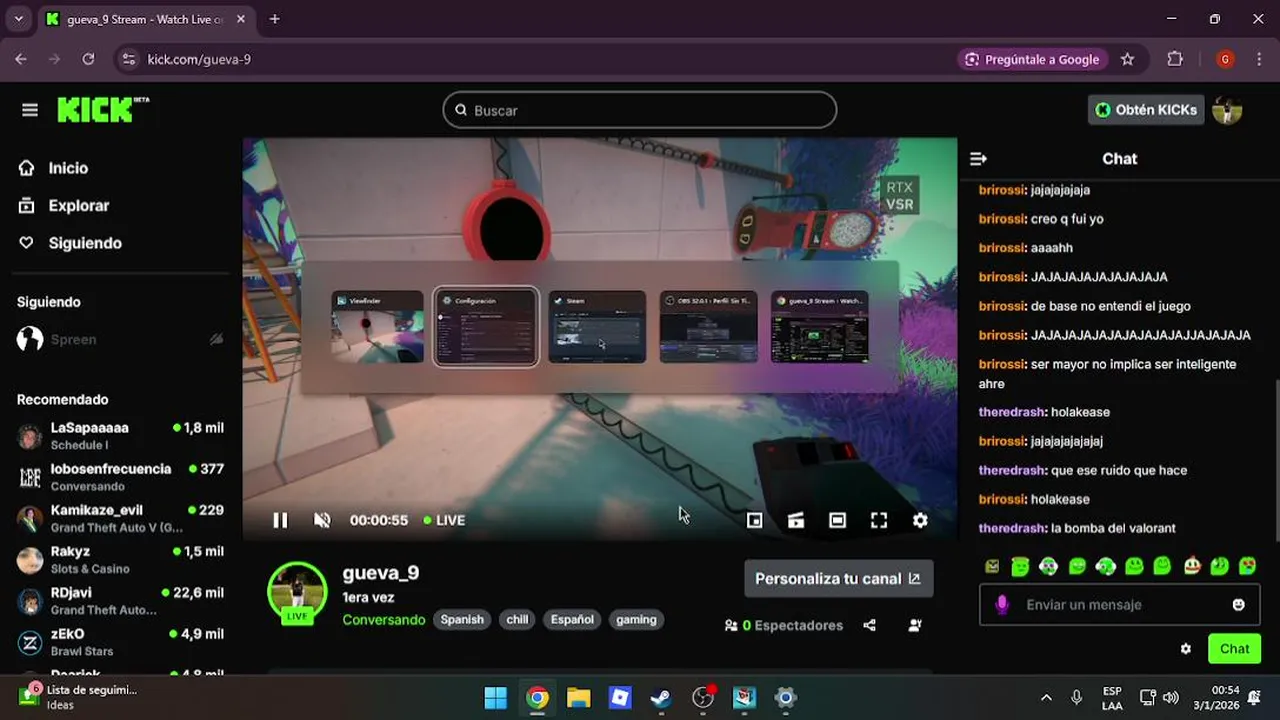Open the Windows Start menu

pyautogui.click(x=496, y=698)
